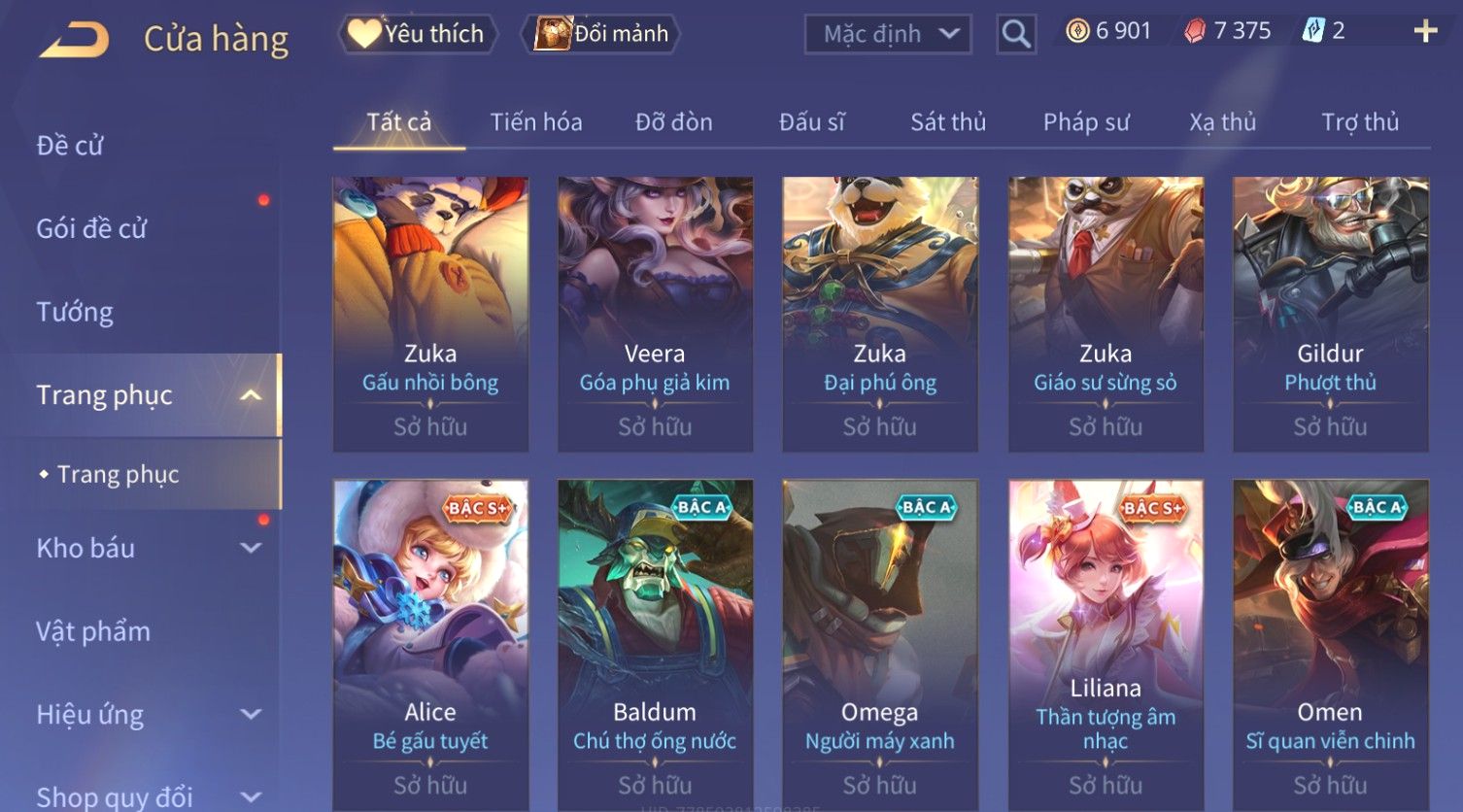The image size is (1463, 812).
Task: Switch to the Sát thủ tab
Action: click(x=948, y=122)
